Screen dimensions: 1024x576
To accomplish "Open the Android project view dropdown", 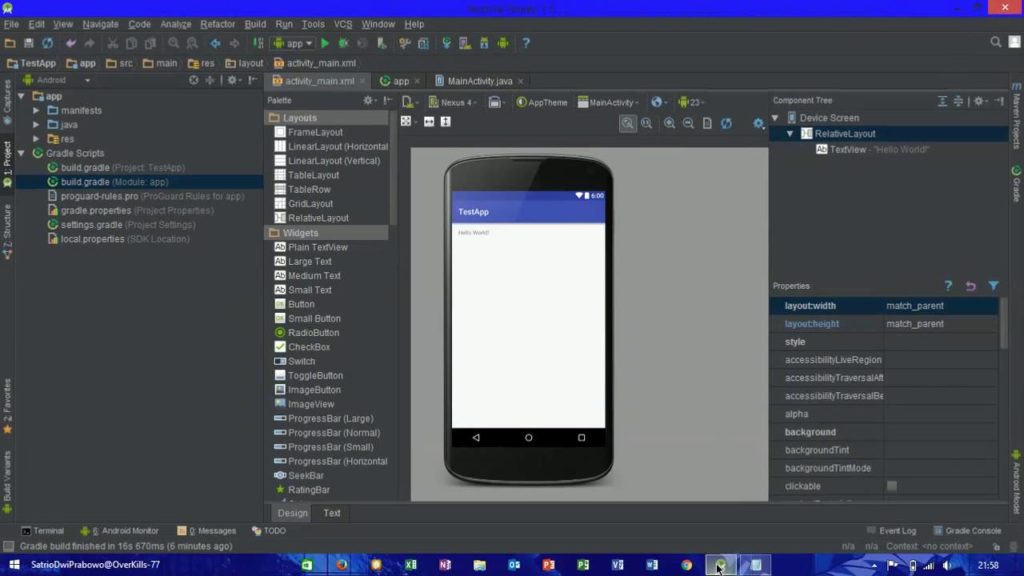I will point(56,80).
